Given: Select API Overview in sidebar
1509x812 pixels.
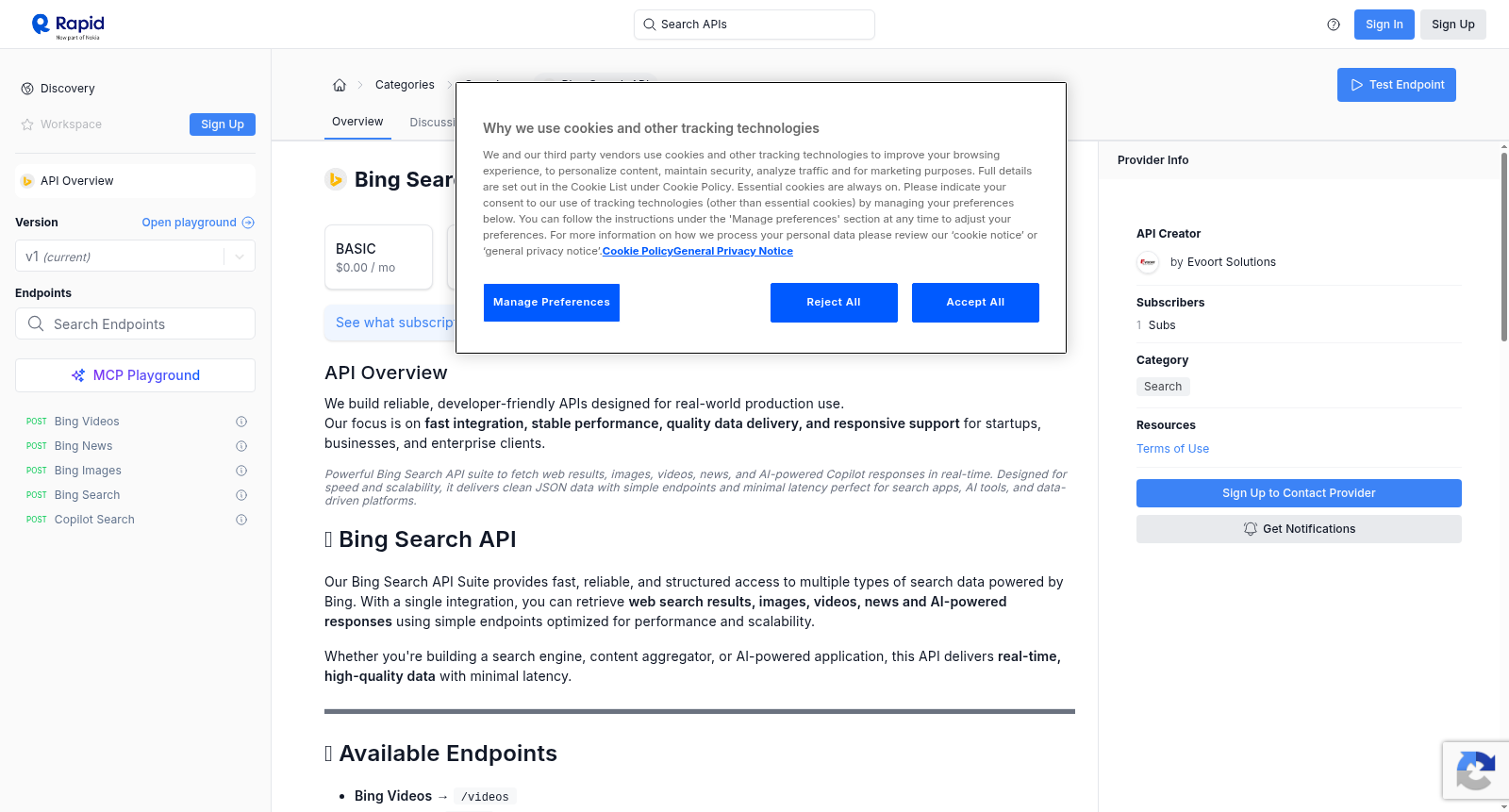Looking at the screenshot, I should [x=135, y=181].
